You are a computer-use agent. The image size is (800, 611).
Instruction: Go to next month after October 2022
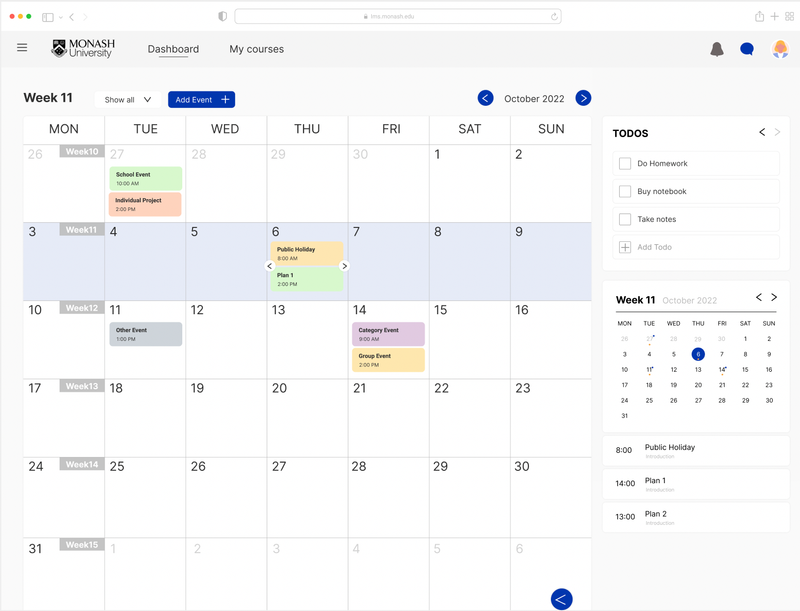click(583, 98)
